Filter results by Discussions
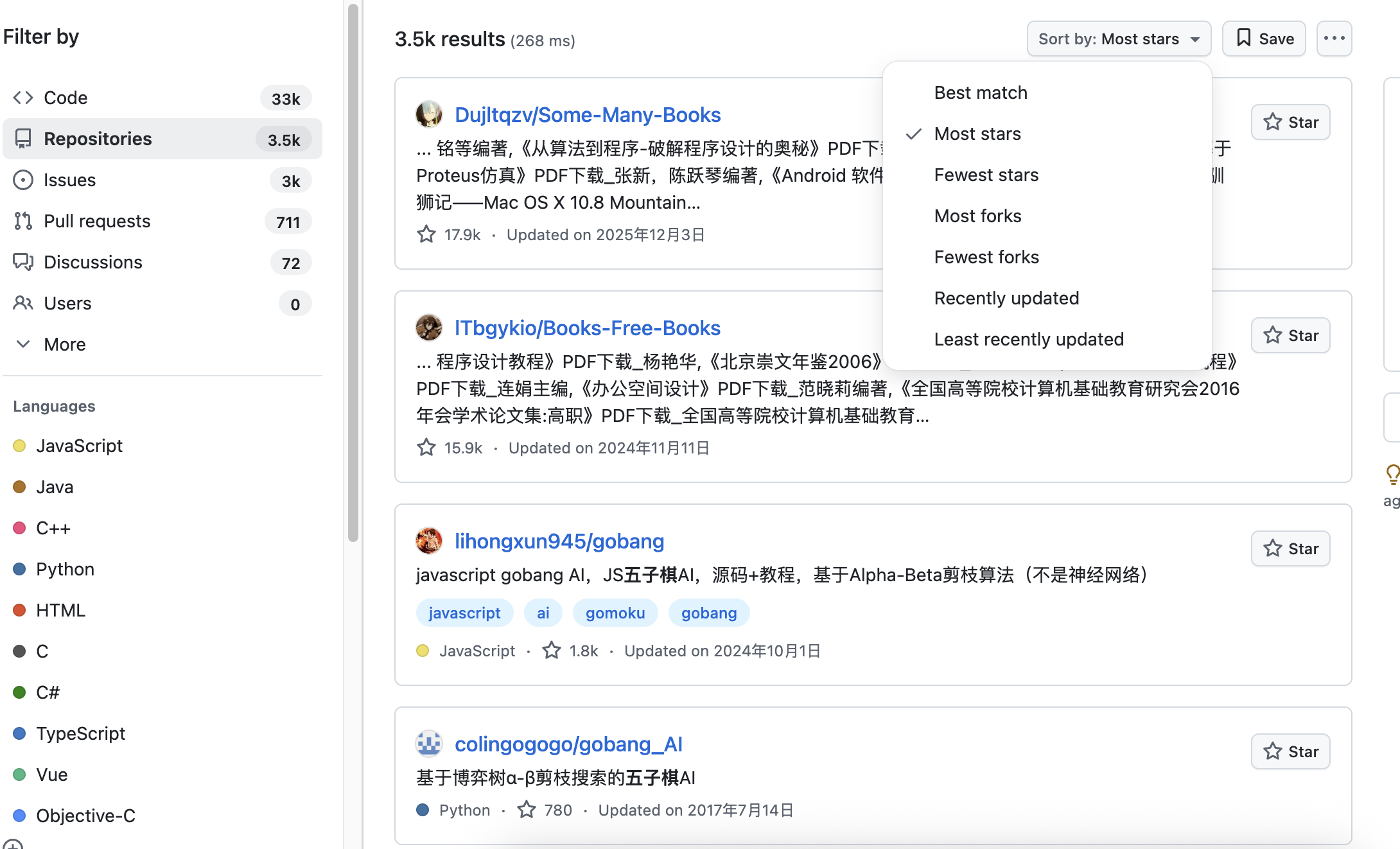Image resolution: width=1400 pixels, height=849 pixels. [162, 262]
